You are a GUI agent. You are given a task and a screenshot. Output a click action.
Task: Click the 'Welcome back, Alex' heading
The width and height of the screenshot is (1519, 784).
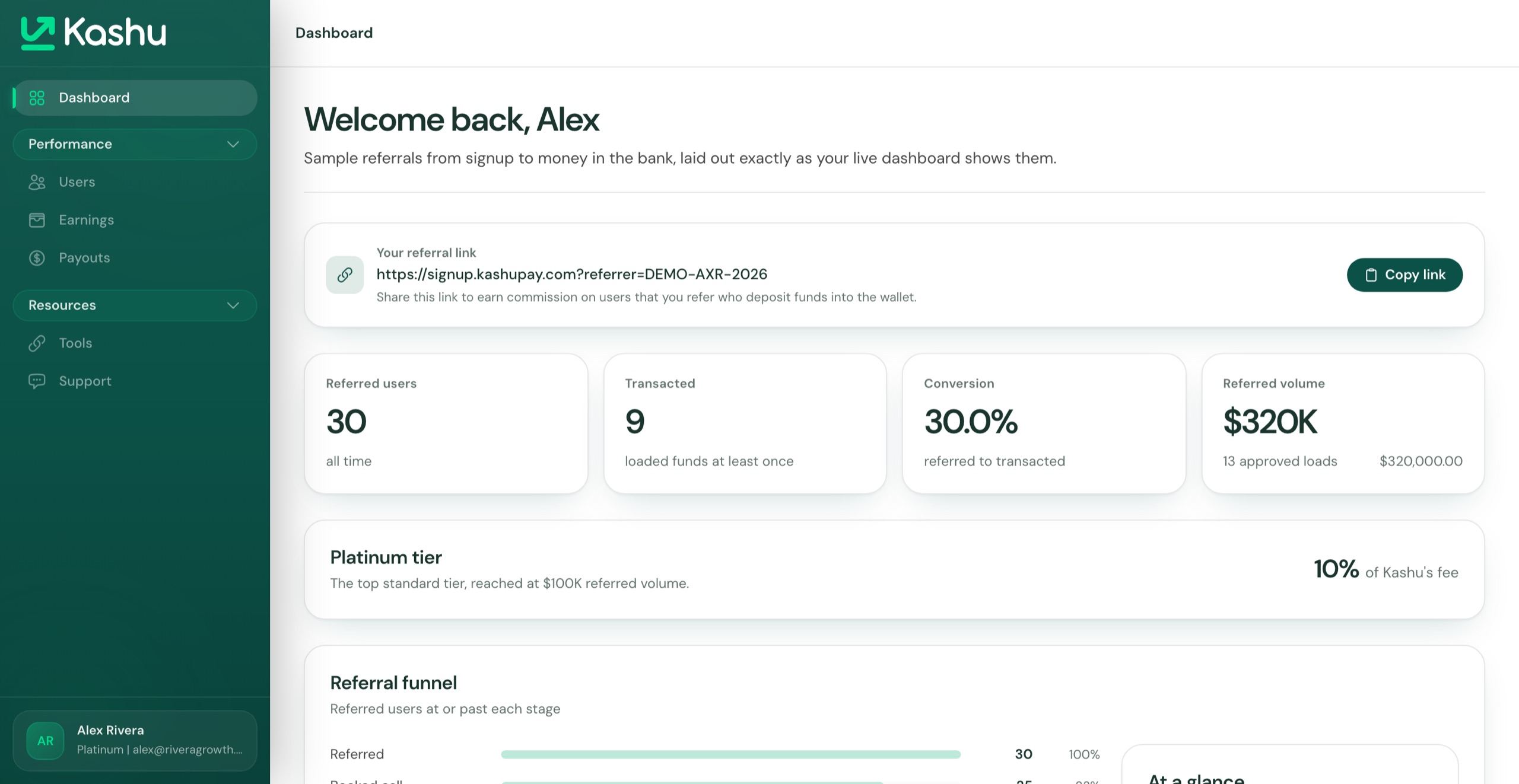coord(452,119)
